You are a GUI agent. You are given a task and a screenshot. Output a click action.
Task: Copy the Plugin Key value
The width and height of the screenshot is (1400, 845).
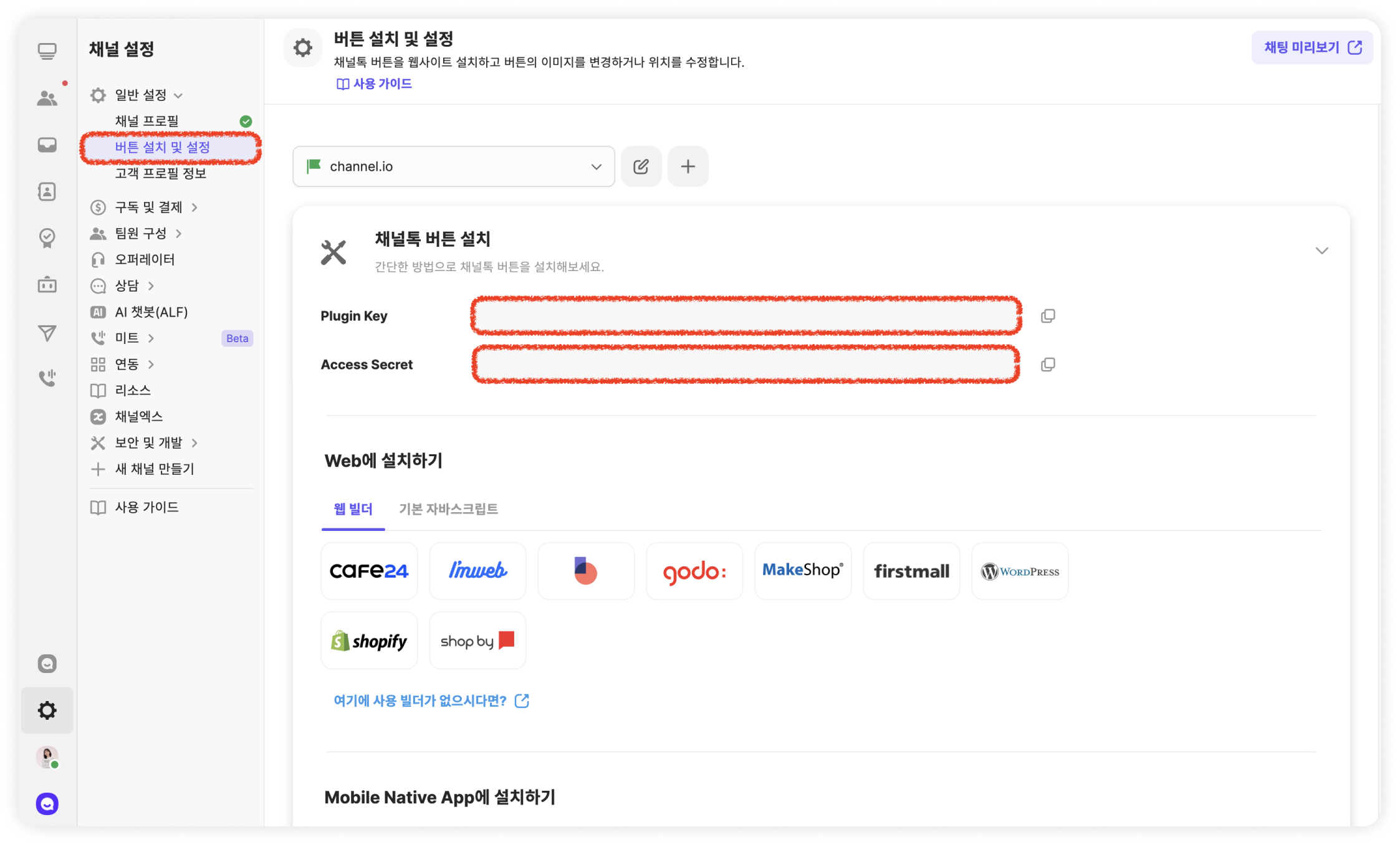1048,316
